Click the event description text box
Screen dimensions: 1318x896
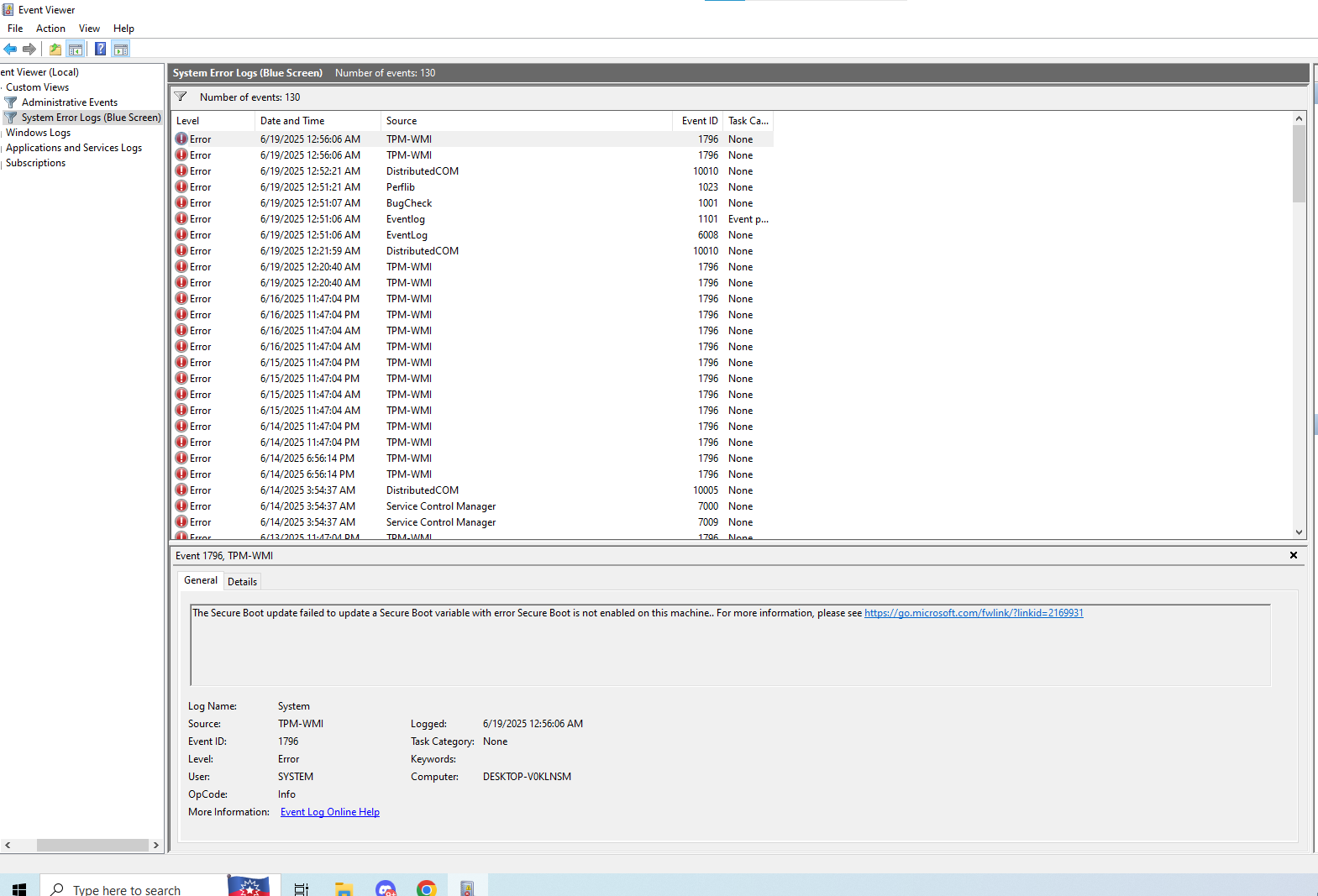pyautogui.click(x=730, y=645)
